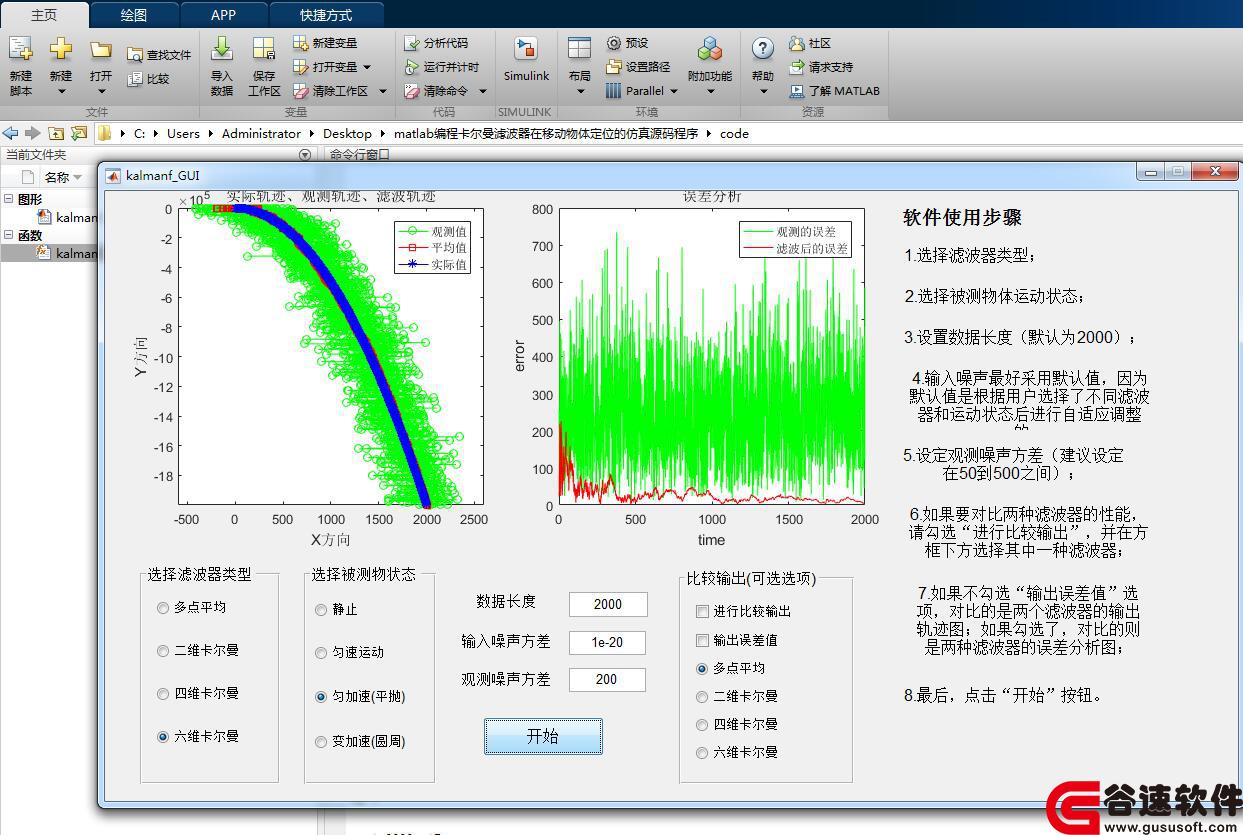The image size is (1243, 835).
Task: Click the 帮助 question mark icon
Action: click(x=763, y=49)
